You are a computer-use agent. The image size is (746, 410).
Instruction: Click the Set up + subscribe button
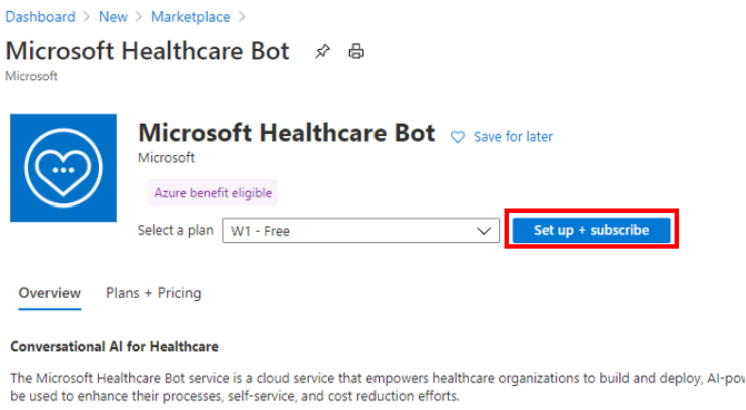click(591, 230)
